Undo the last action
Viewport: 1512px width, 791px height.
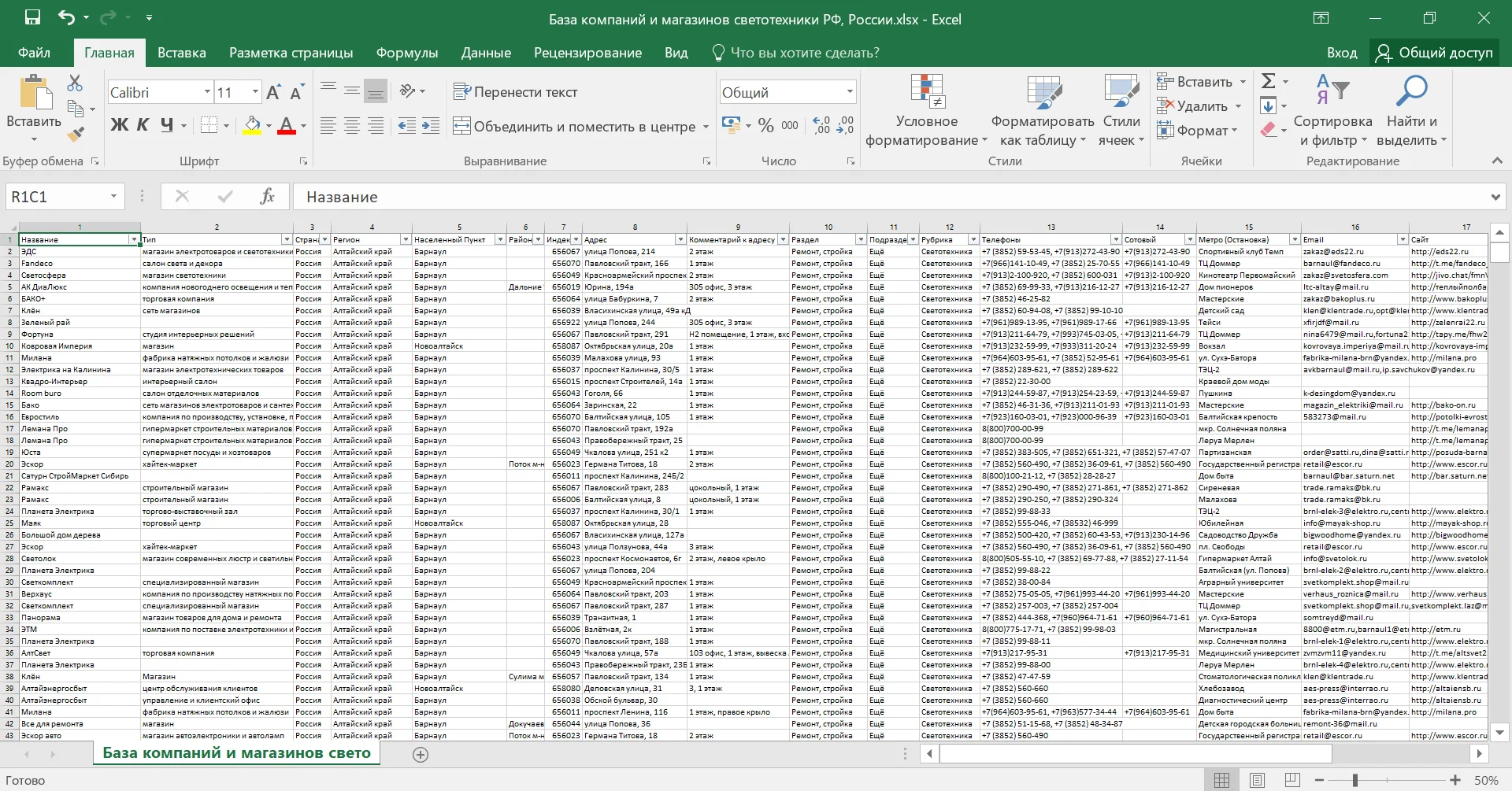point(67,17)
